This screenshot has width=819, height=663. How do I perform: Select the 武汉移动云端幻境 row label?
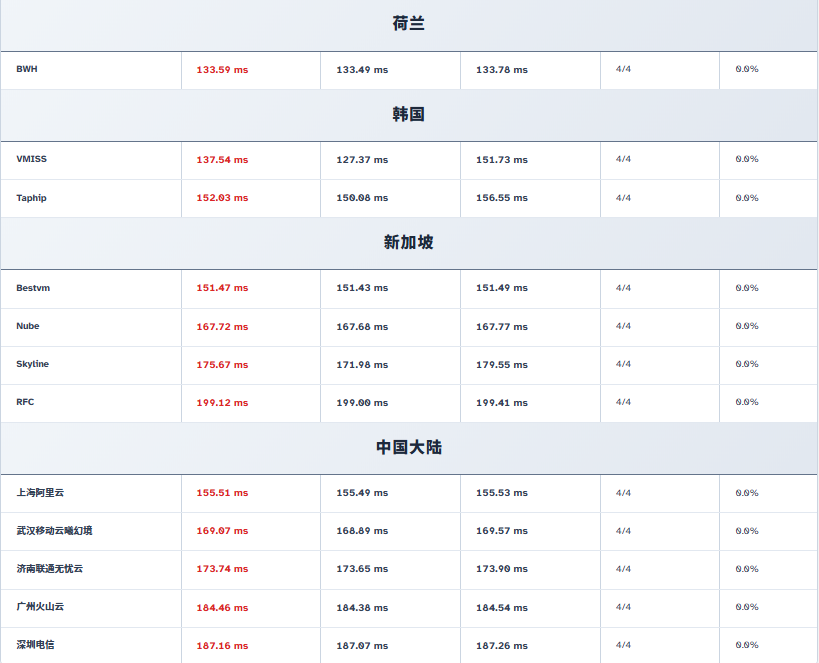[x=54, y=531]
